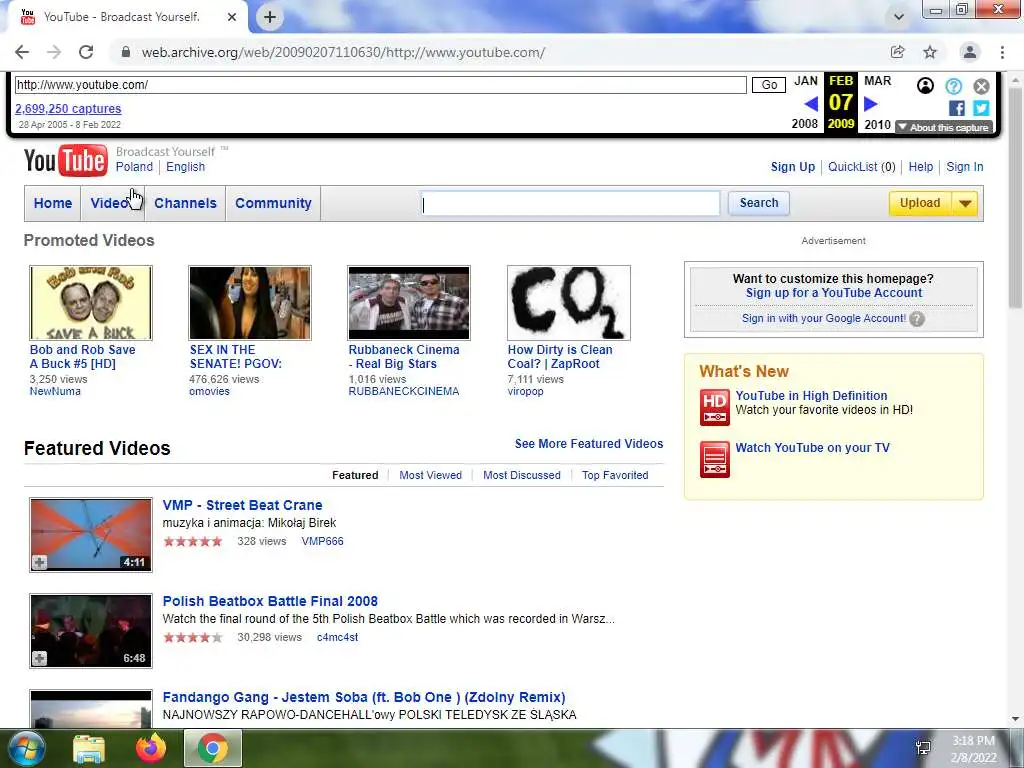Open File Explorer from the taskbar
The width and height of the screenshot is (1024, 768).
[89, 748]
